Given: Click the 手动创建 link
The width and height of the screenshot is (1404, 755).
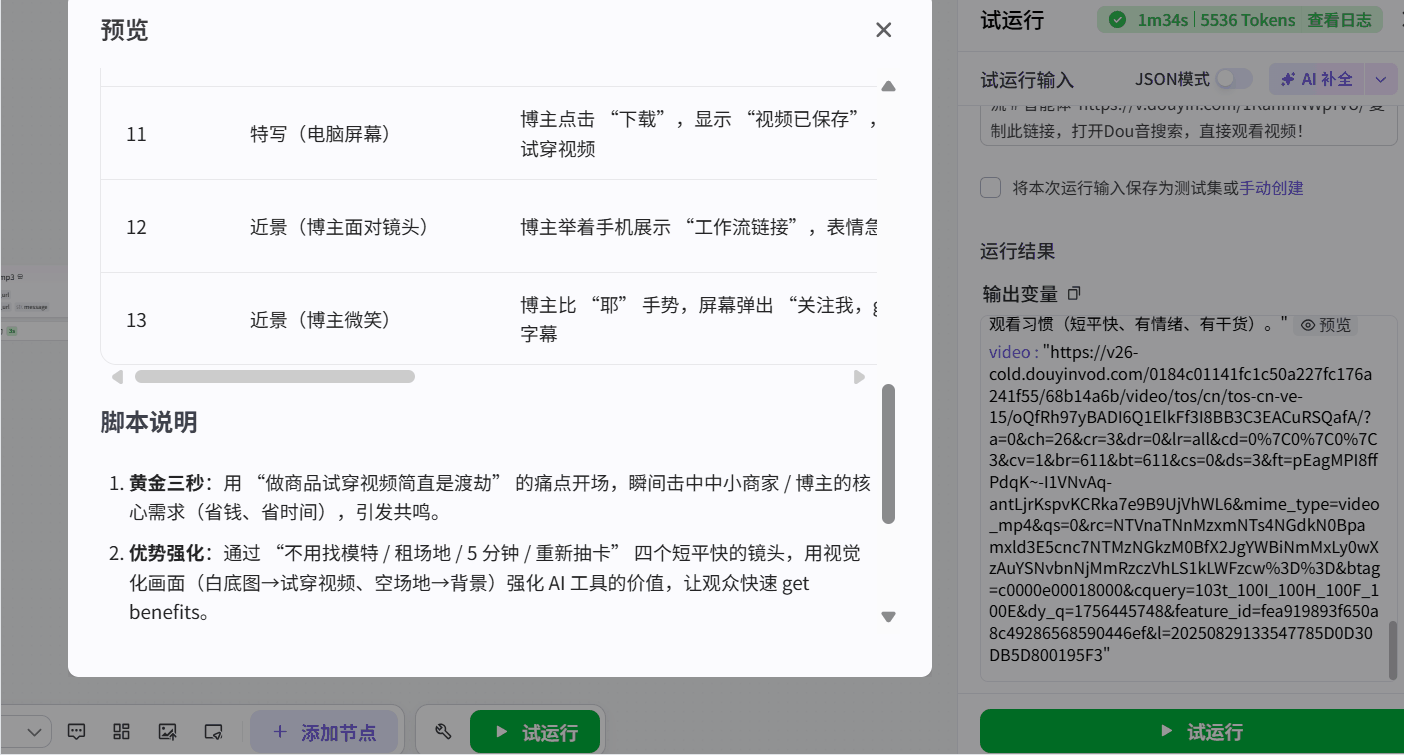Looking at the screenshot, I should coord(1270,187).
